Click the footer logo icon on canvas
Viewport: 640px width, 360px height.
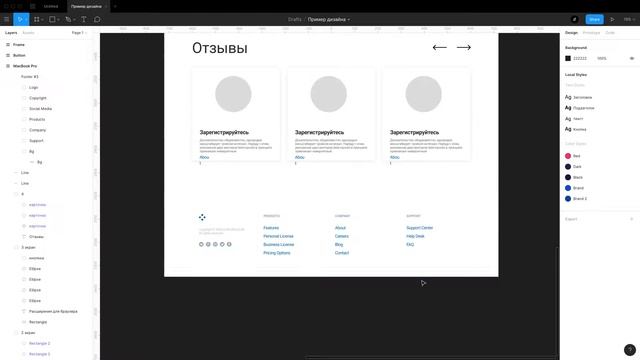[x=202, y=217]
